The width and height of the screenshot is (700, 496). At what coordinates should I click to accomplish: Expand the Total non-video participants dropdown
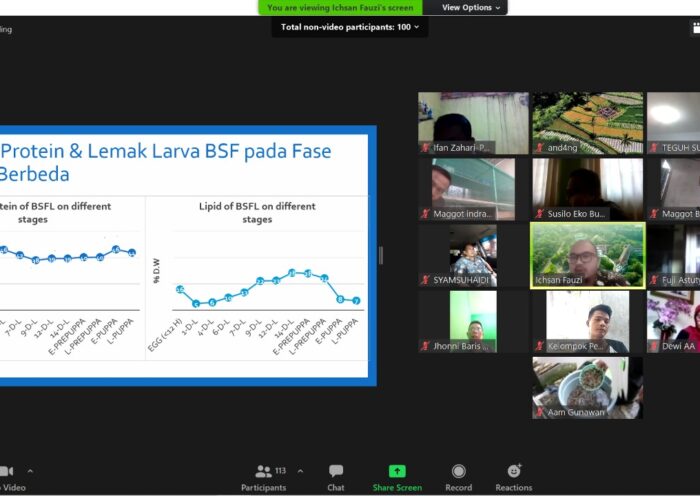[x=350, y=27]
